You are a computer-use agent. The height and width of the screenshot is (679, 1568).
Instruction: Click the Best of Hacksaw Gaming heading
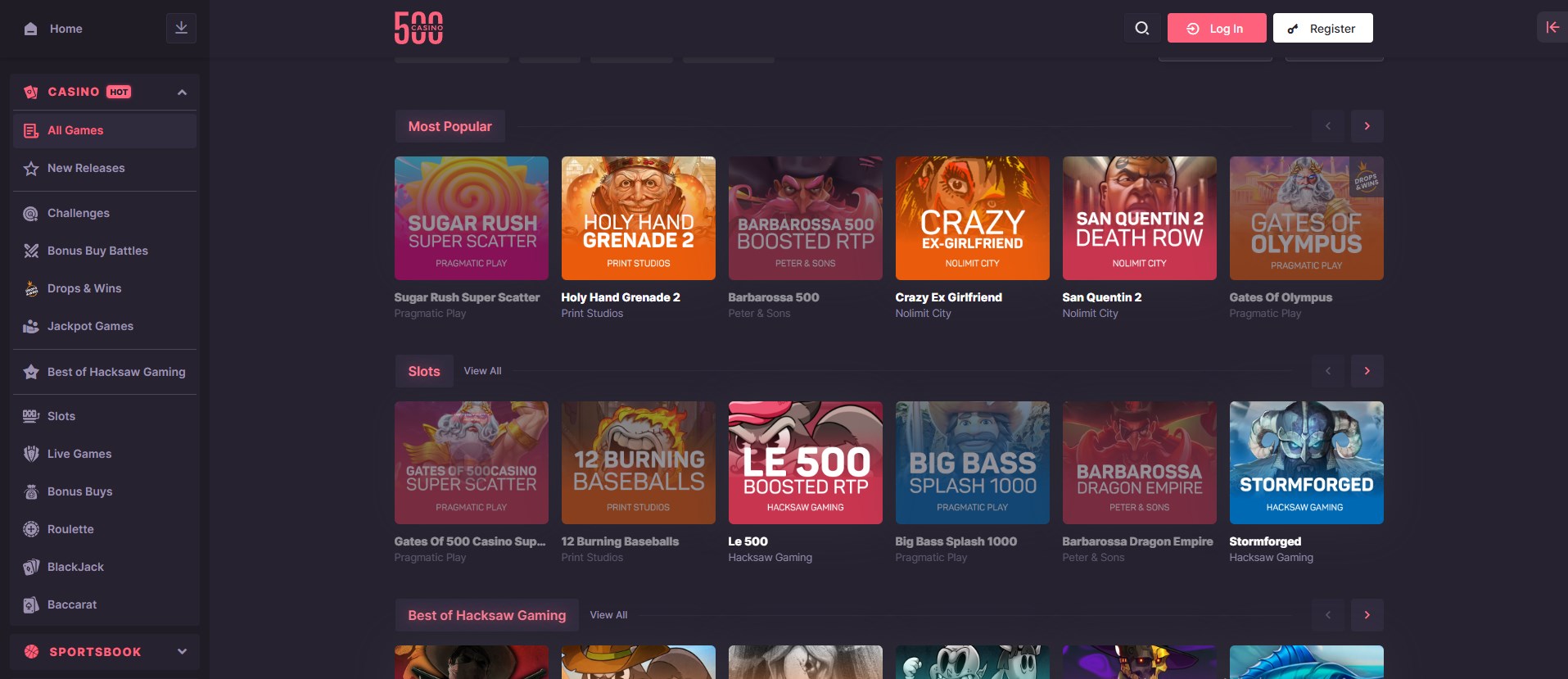487,615
